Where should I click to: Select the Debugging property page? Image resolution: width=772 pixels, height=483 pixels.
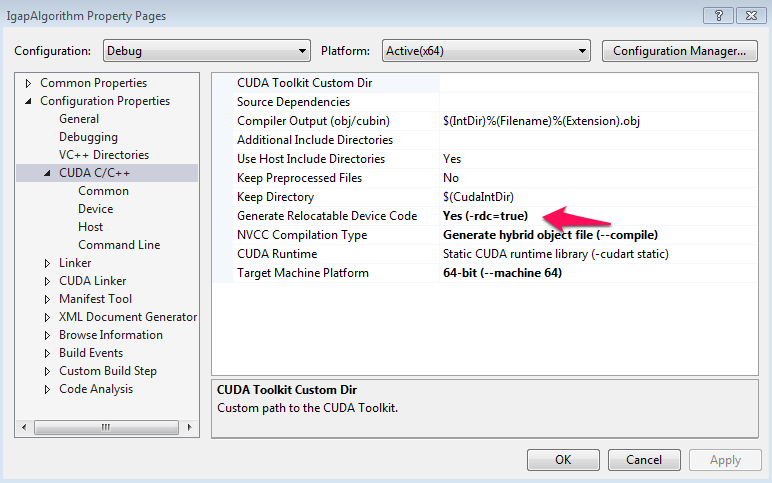click(88, 137)
